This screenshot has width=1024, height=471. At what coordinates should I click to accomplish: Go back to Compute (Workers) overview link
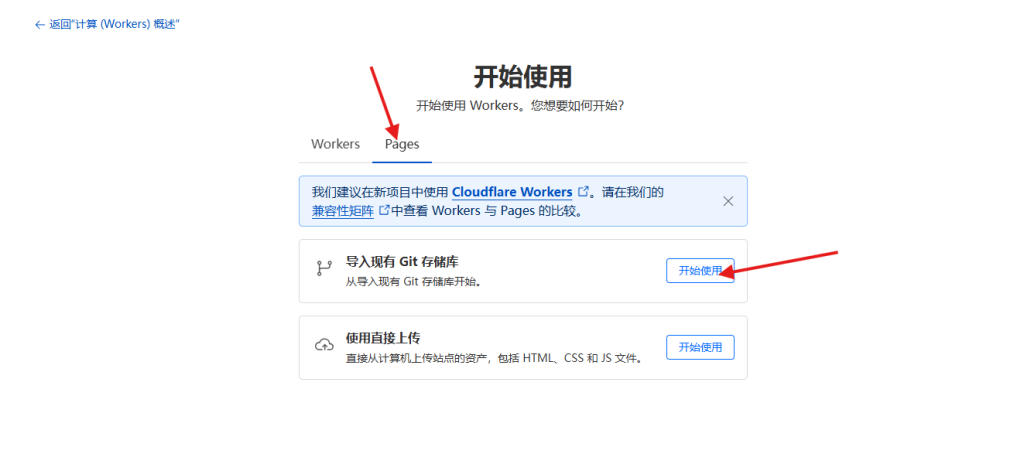tap(107, 24)
